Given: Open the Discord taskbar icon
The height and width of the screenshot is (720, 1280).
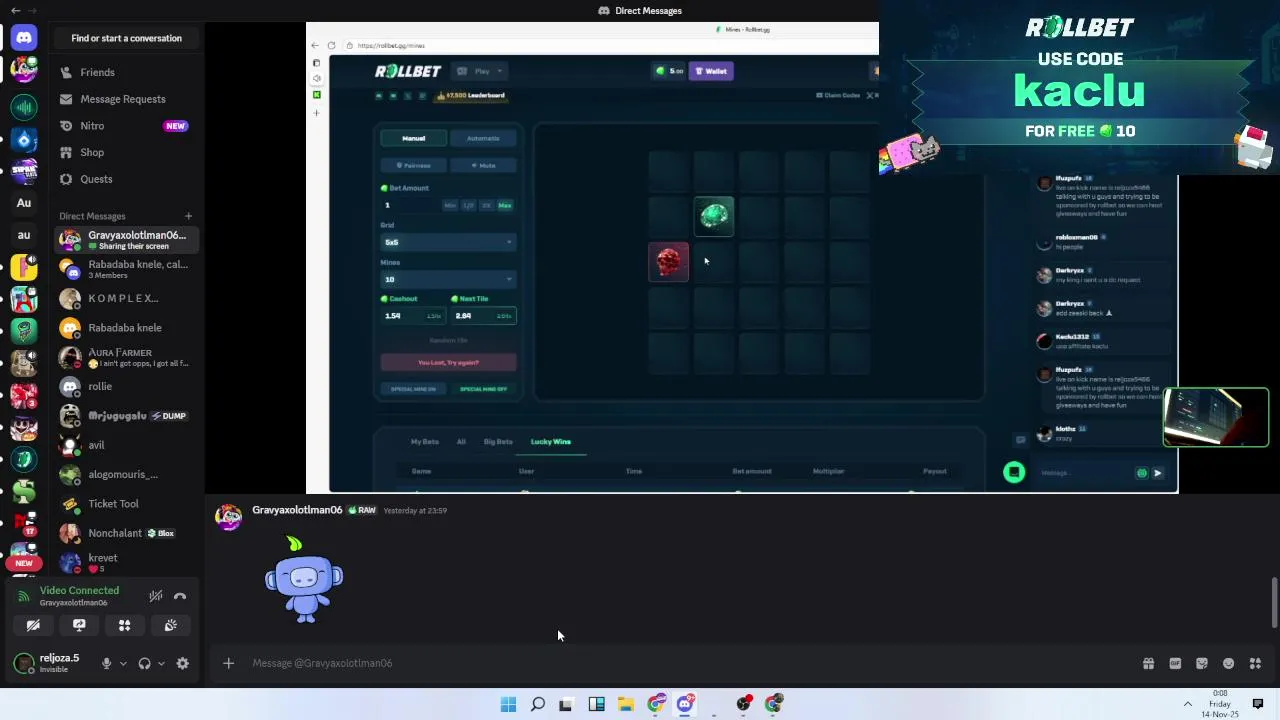Looking at the screenshot, I should [685, 704].
